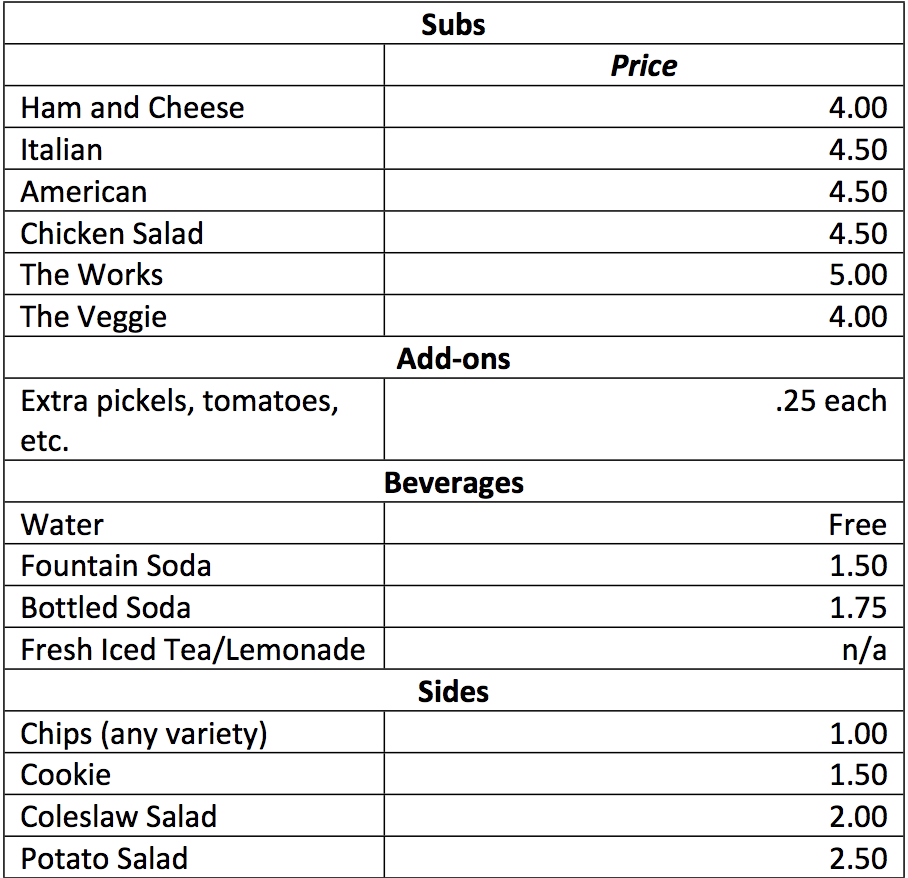Select the Sides section header
The width and height of the screenshot is (908, 878).
click(453, 691)
